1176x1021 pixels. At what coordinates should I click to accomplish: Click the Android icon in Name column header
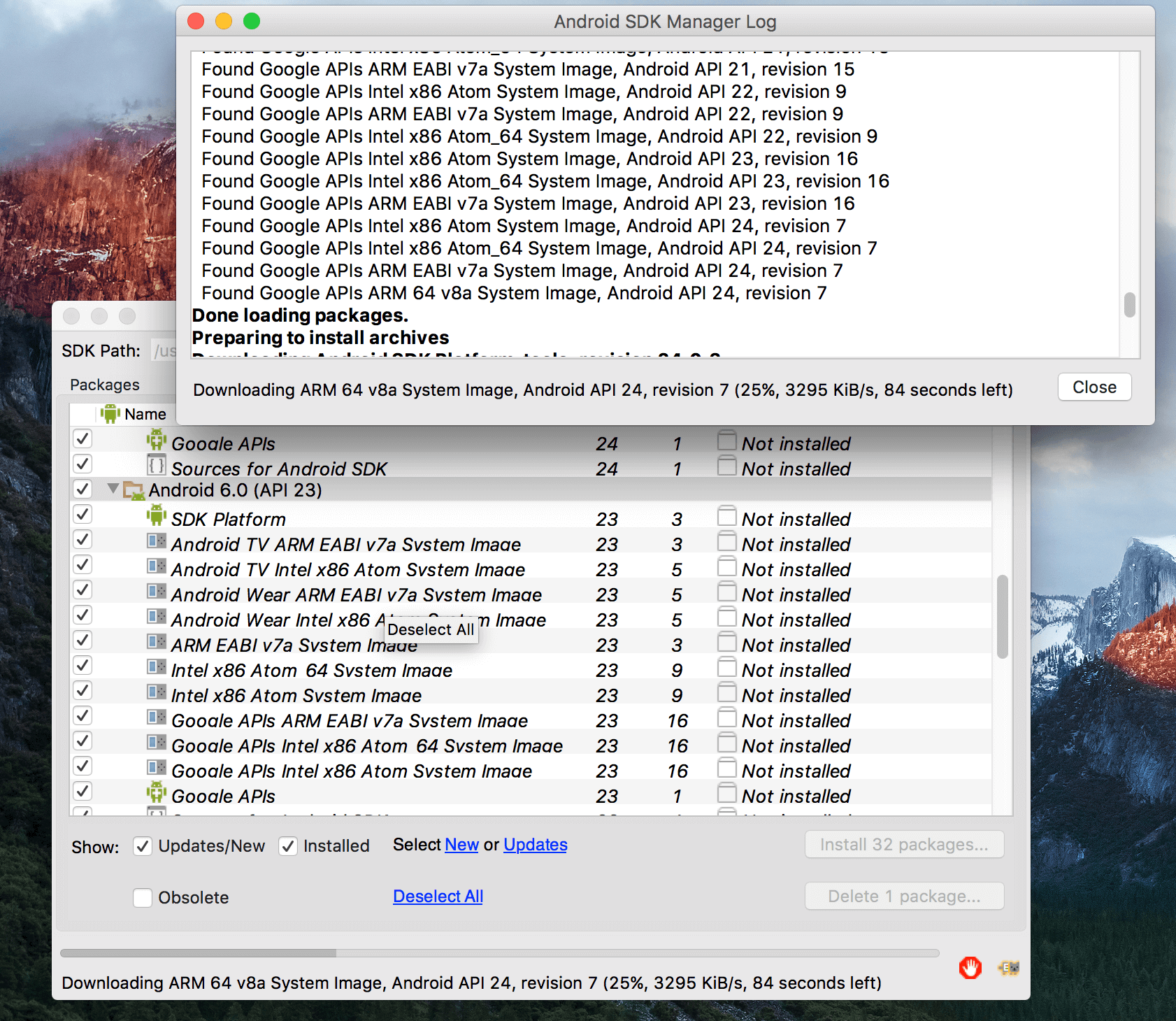110,413
